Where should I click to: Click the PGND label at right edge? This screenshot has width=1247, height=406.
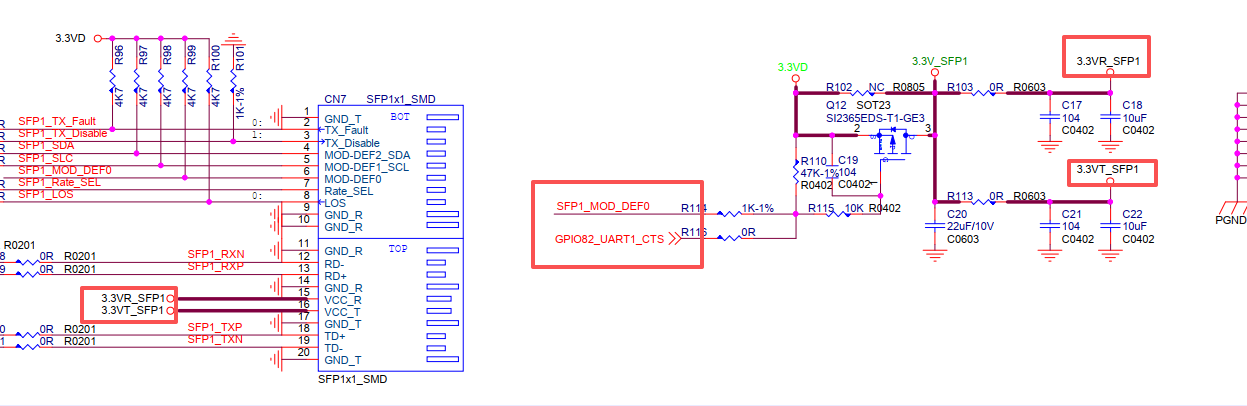pyautogui.click(x=1230, y=219)
